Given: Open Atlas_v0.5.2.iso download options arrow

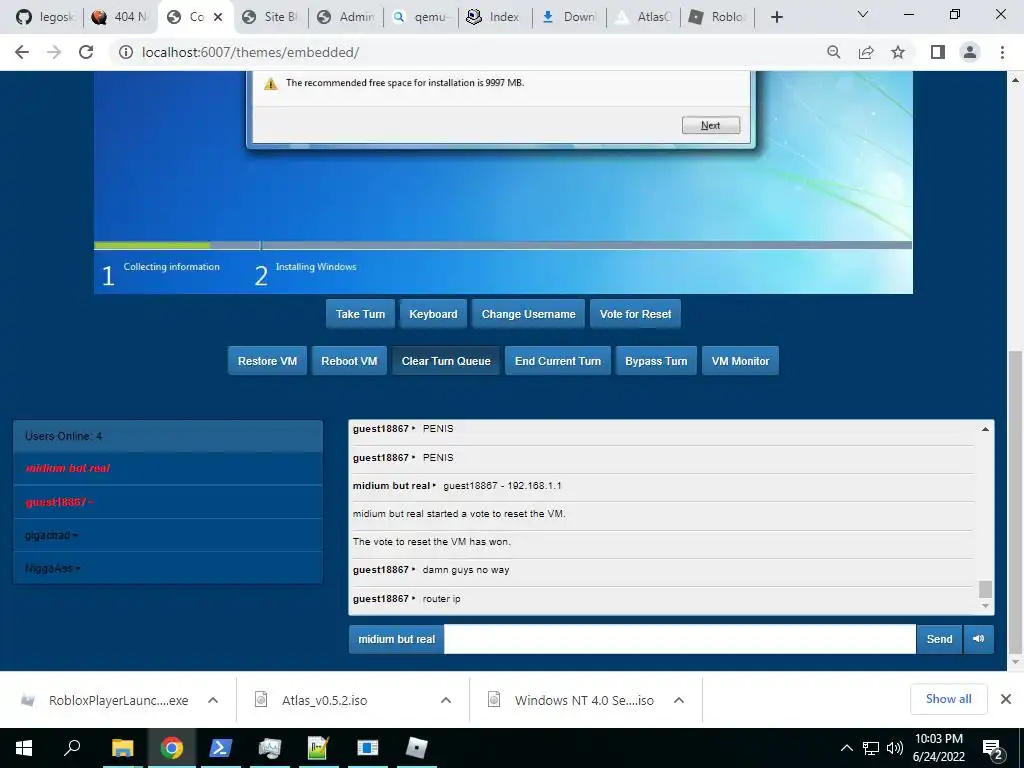Looking at the screenshot, I should pos(446,700).
